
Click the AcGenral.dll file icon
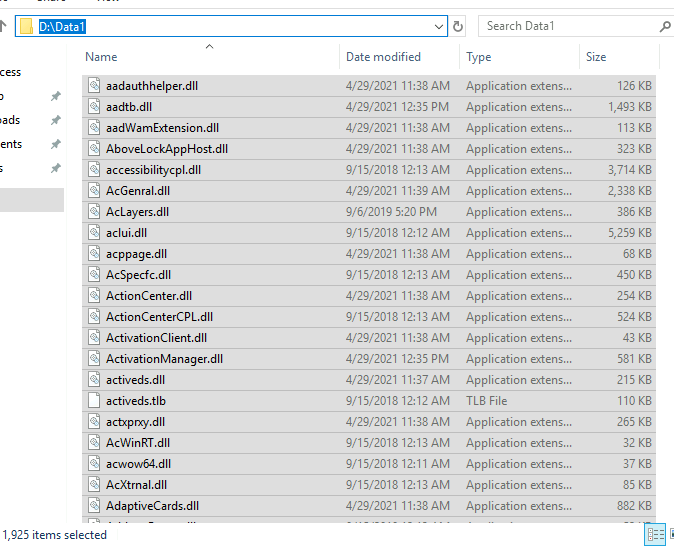tap(94, 190)
